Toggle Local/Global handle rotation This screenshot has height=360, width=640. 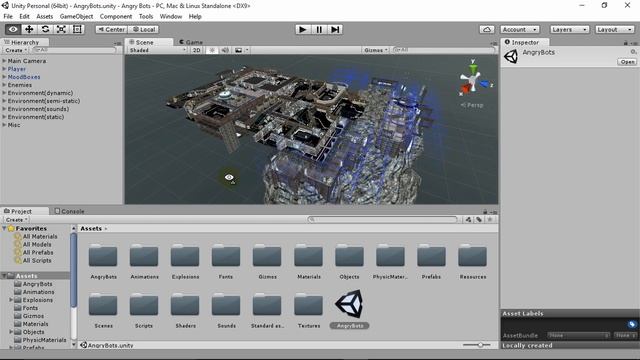point(144,29)
